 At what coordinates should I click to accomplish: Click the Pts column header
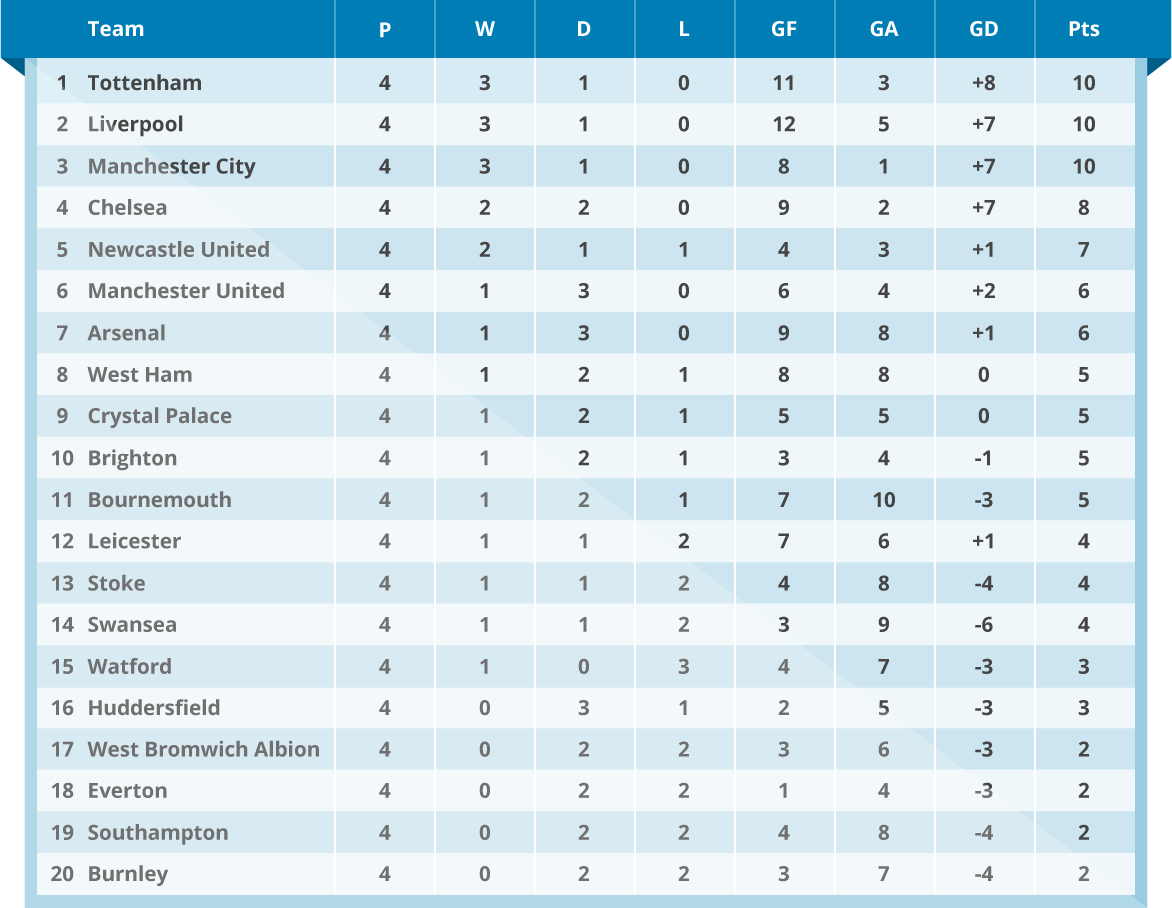coord(1084,29)
